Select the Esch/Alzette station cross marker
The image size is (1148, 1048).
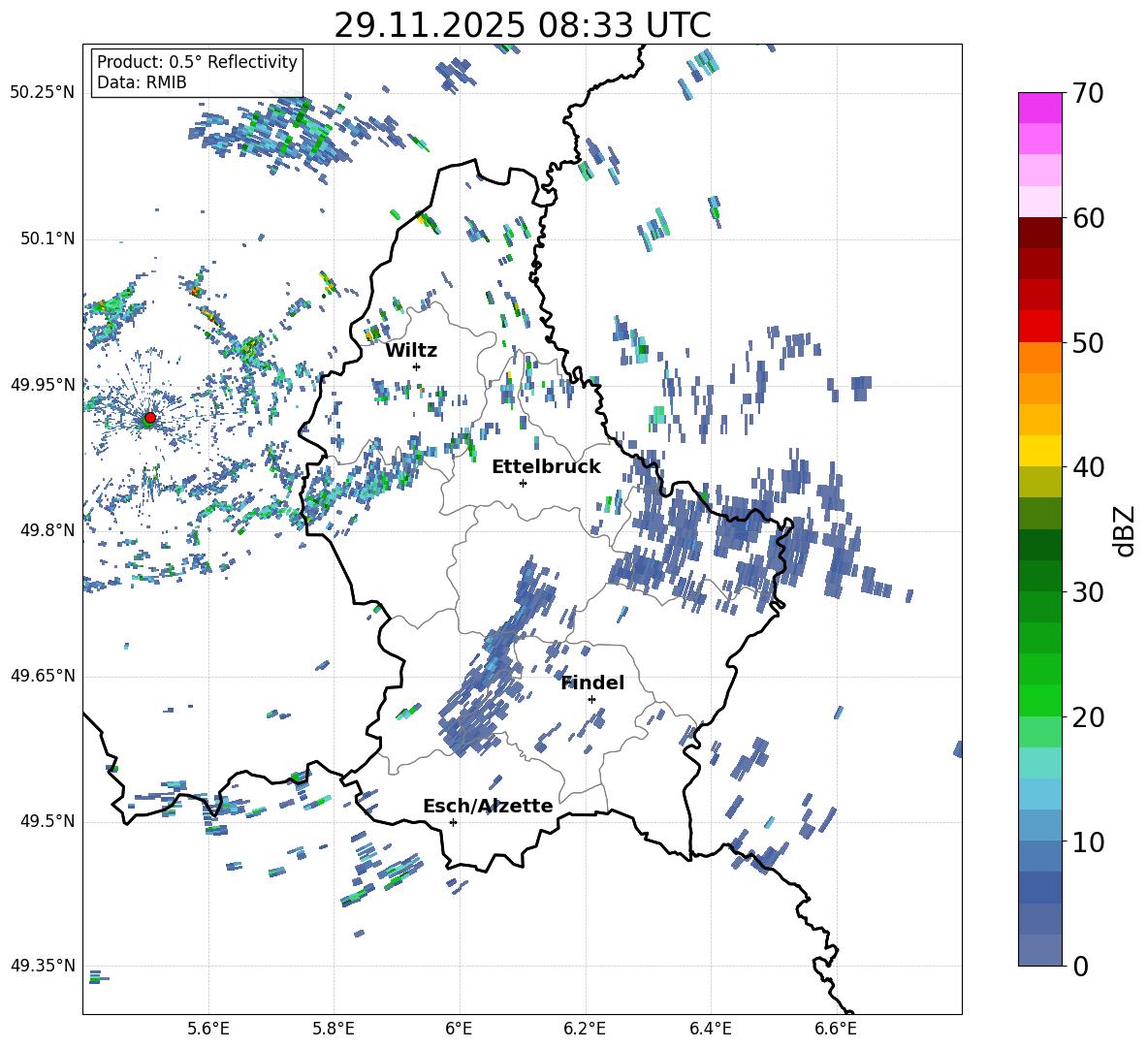click(x=453, y=822)
